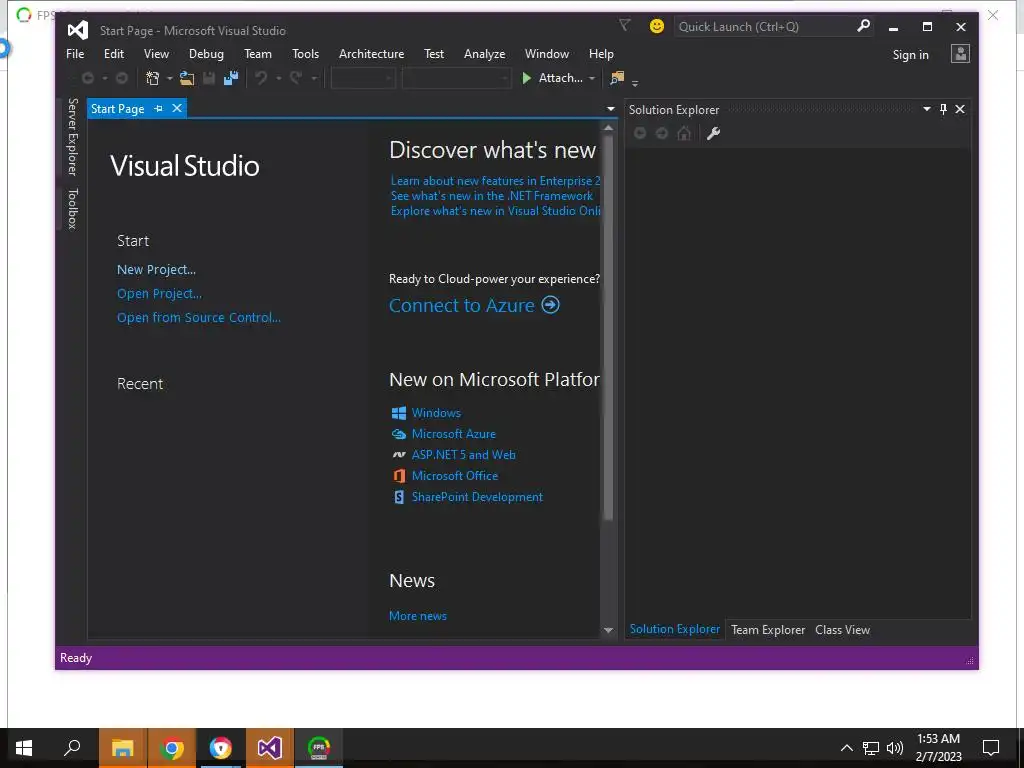
Task: Click the Navigate Backward toolbar icon
Action: (88, 78)
